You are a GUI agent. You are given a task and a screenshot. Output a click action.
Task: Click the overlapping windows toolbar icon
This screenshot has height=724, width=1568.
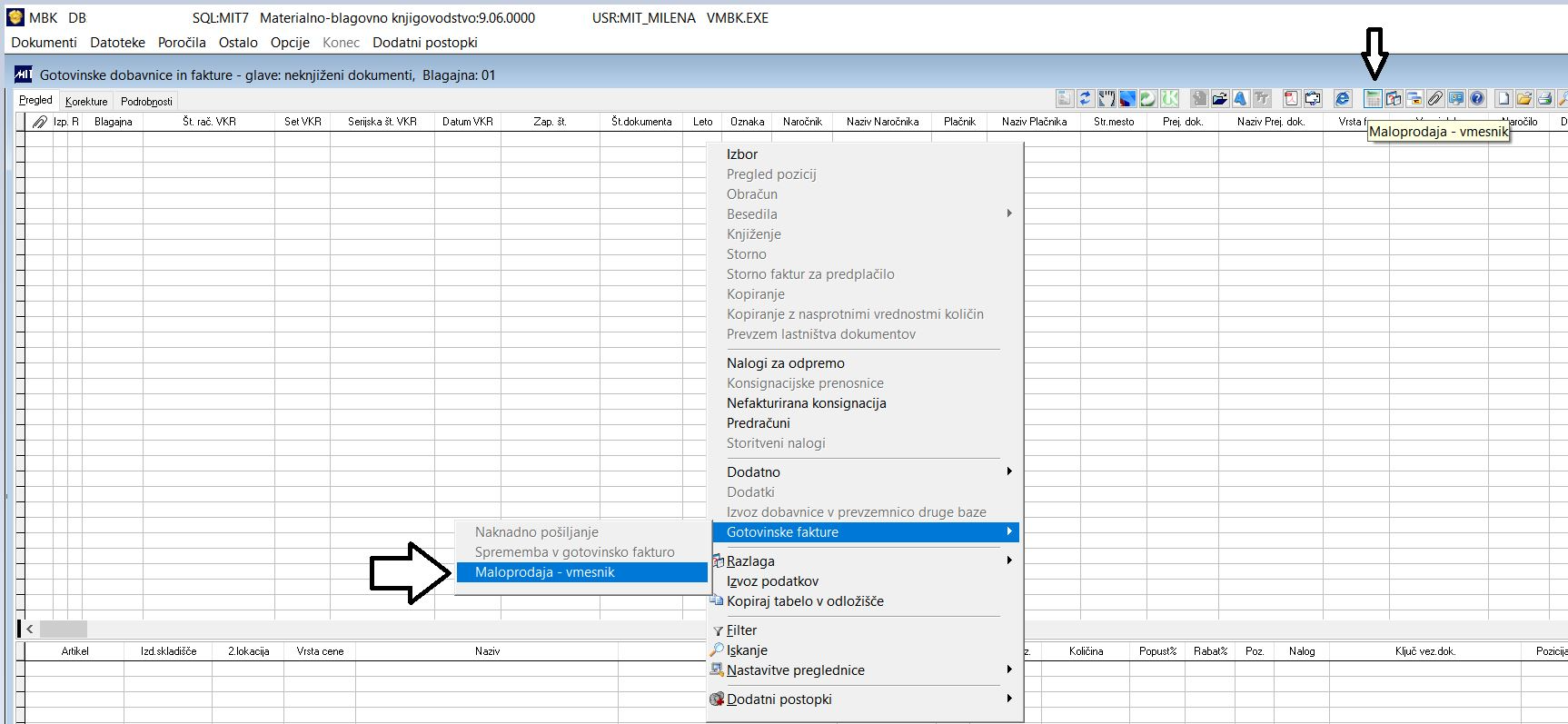coord(1414,99)
